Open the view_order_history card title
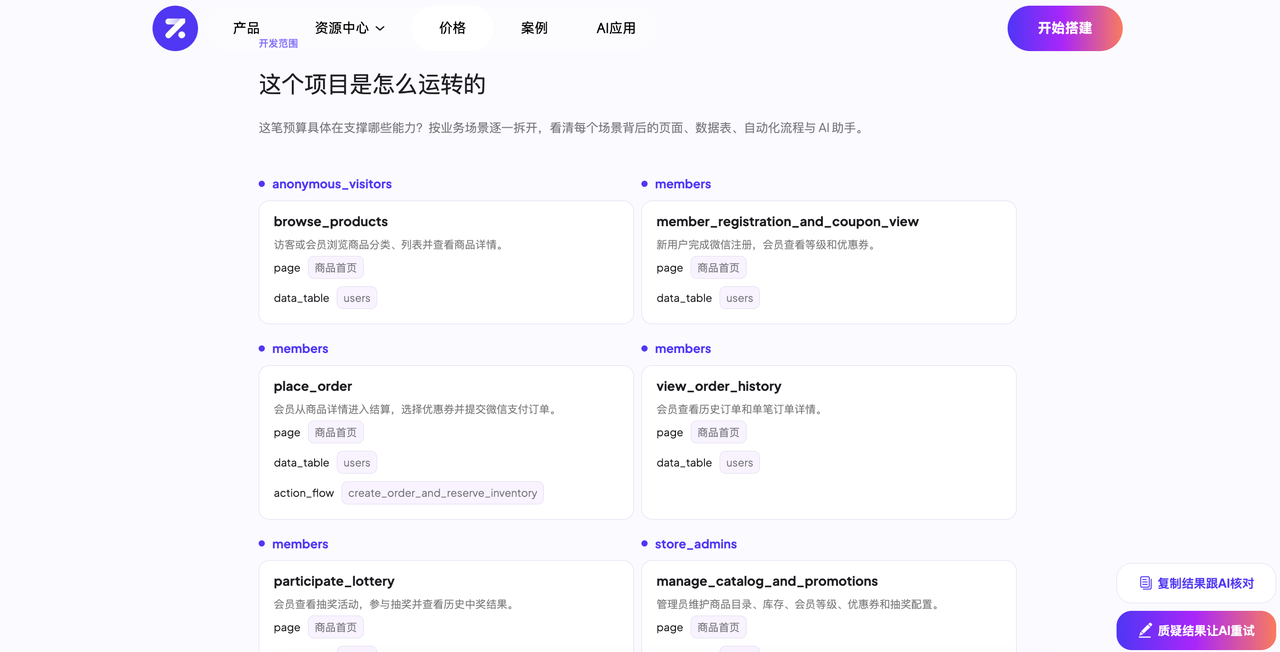The width and height of the screenshot is (1280, 652). point(719,386)
